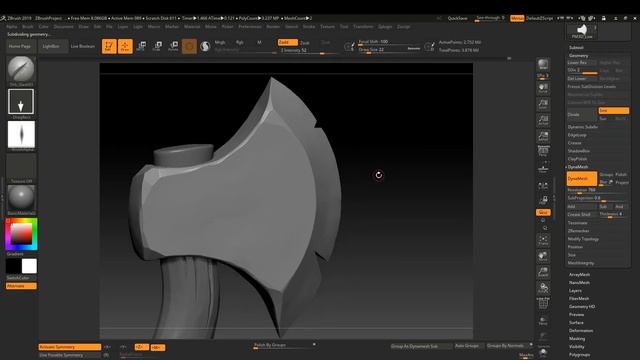
Task: Open the DragRect stroke selector
Action: pyautogui.click(x=21, y=102)
